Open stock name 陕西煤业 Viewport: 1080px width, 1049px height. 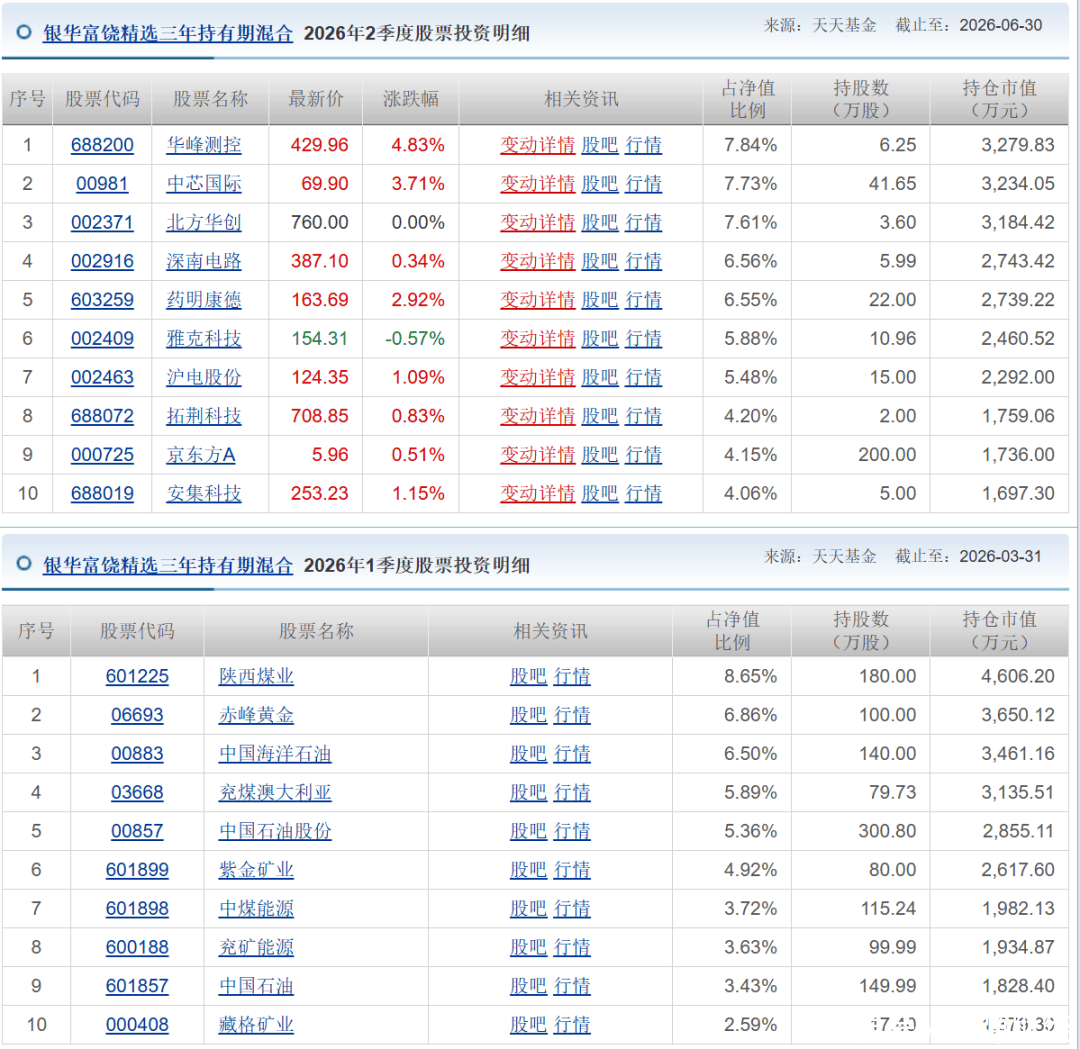(256, 676)
